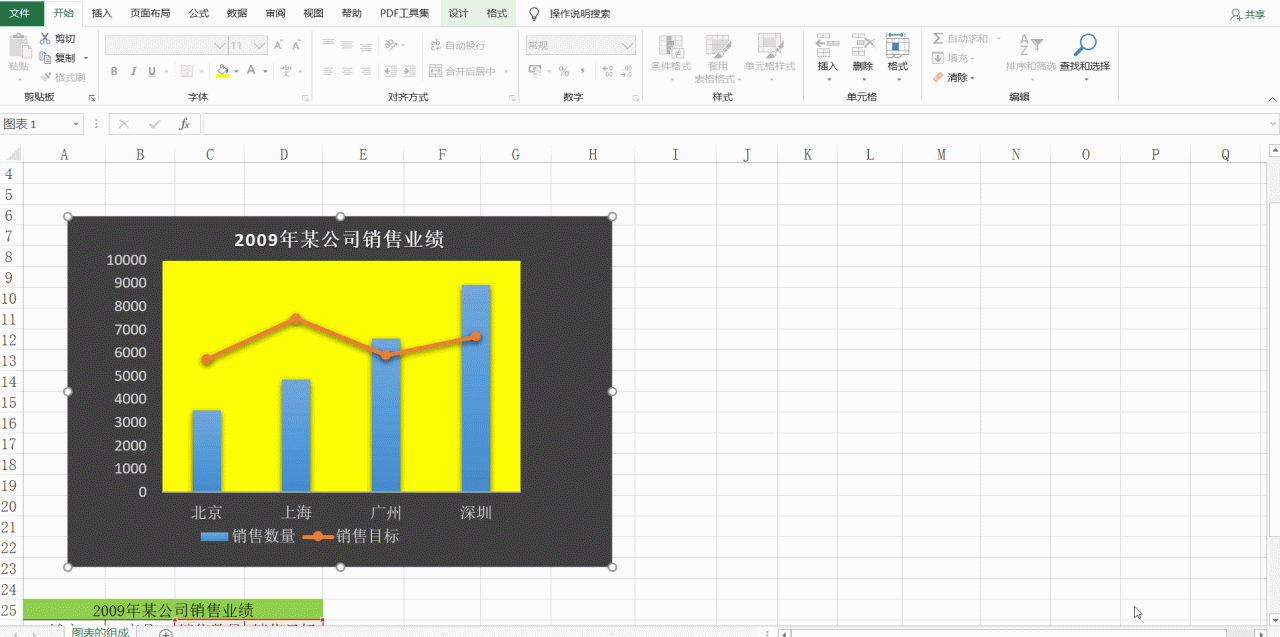
Task: Click the chart title 2009年某公司销售业绩
Action: click(339, 240)
